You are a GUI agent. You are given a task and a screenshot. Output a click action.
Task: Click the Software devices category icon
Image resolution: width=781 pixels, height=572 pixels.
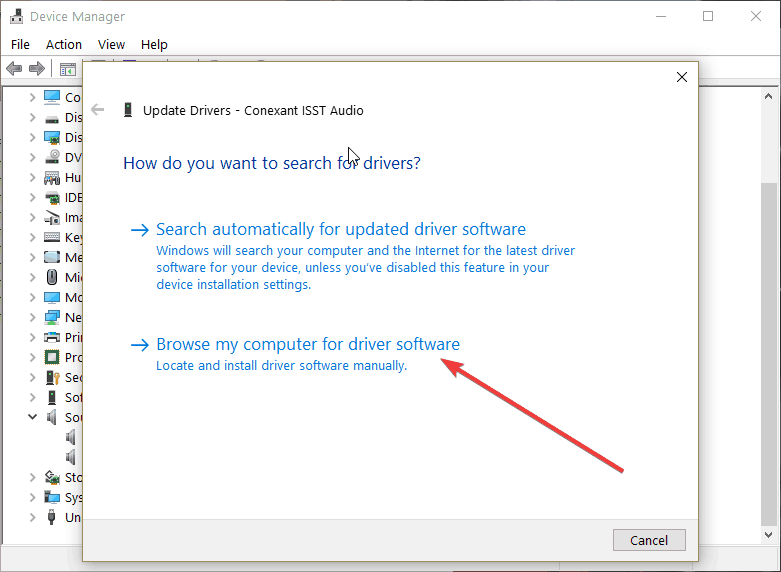click(x=52, y=397)
